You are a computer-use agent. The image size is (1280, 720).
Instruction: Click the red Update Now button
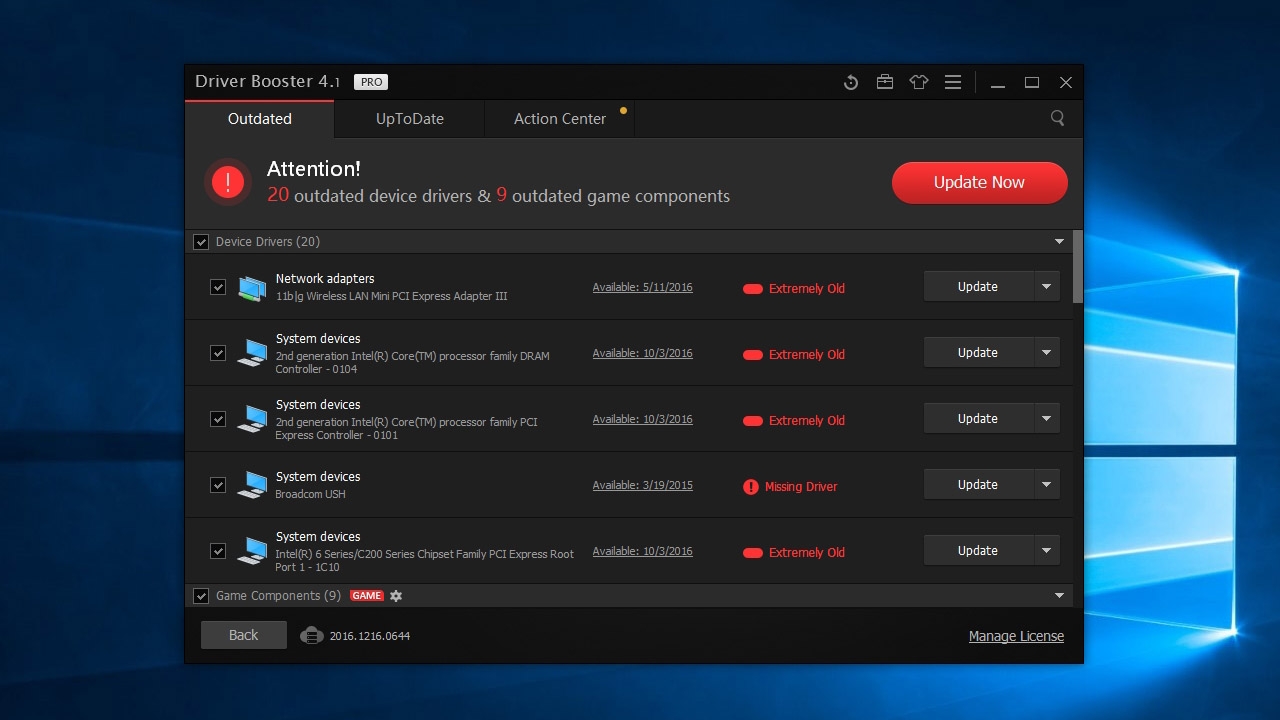pos(980,182)
